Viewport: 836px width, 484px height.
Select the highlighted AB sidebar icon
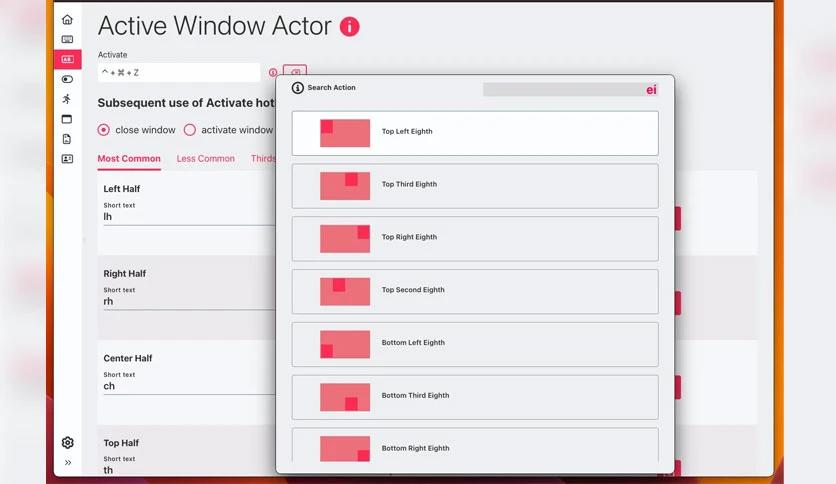point(67,59)
